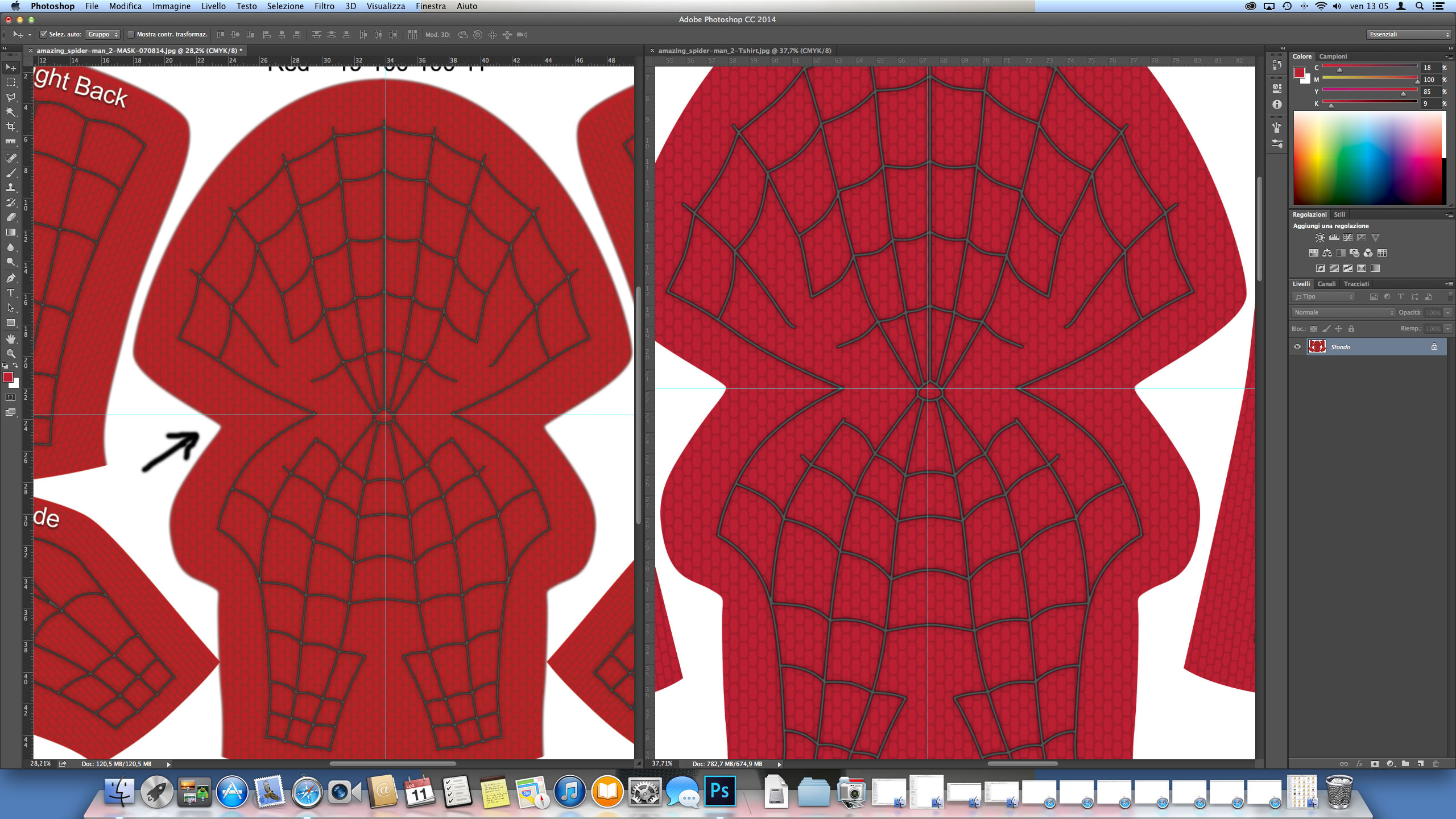Enable Mostra contr. trasformaz. checkbox
The height and width of the screenshot is (819, 1456).
point(131,35)
